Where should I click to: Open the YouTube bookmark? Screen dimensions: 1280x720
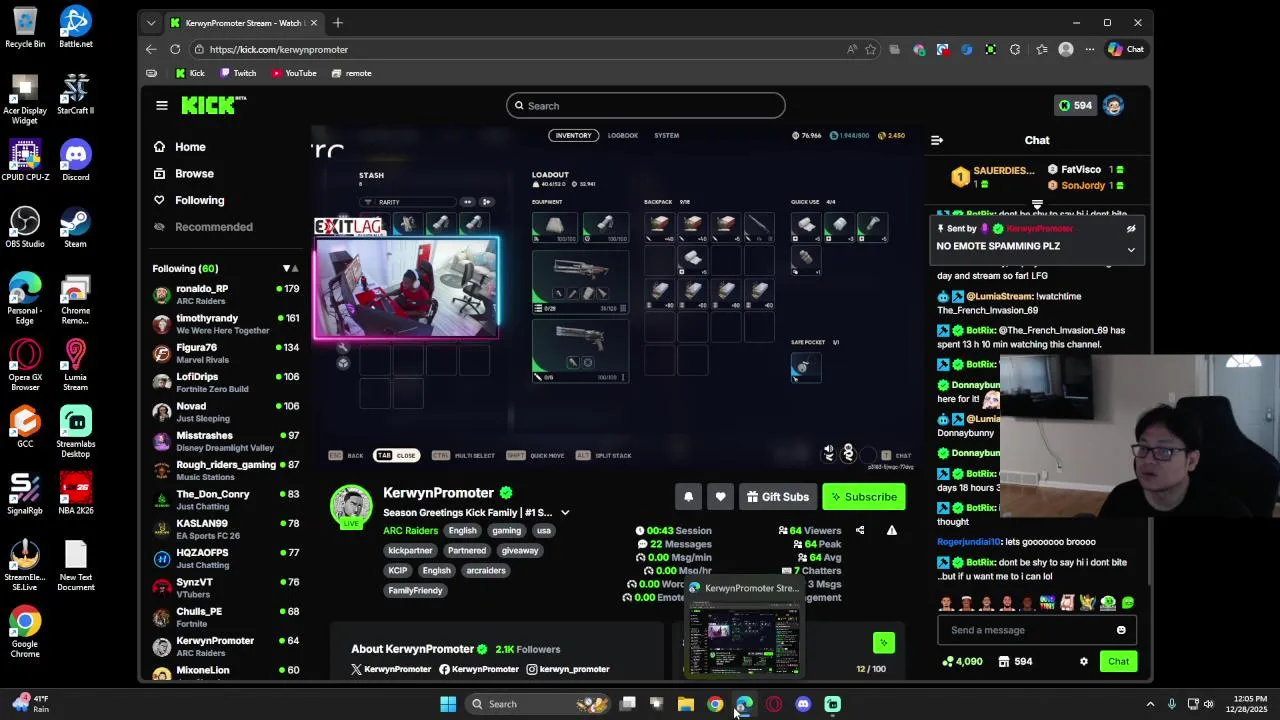point(294,73)
